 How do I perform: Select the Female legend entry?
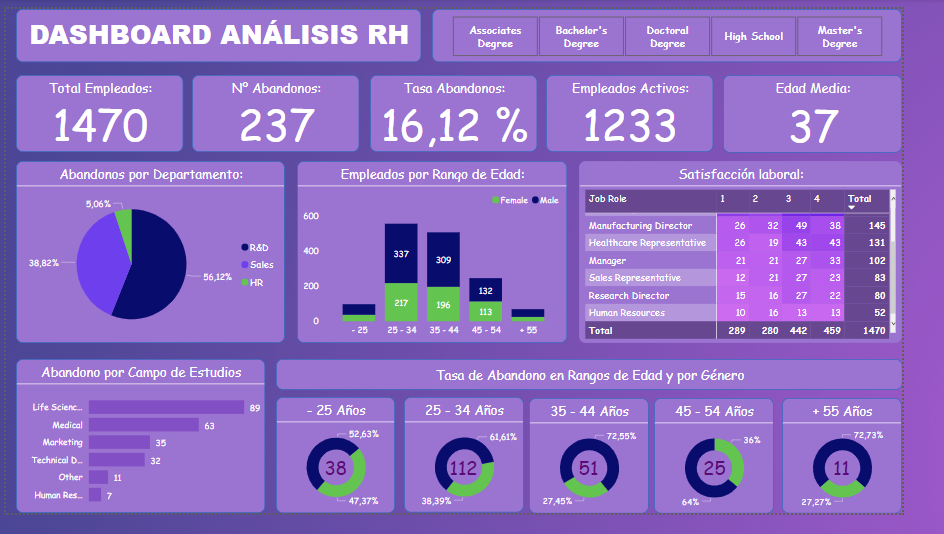510,200
